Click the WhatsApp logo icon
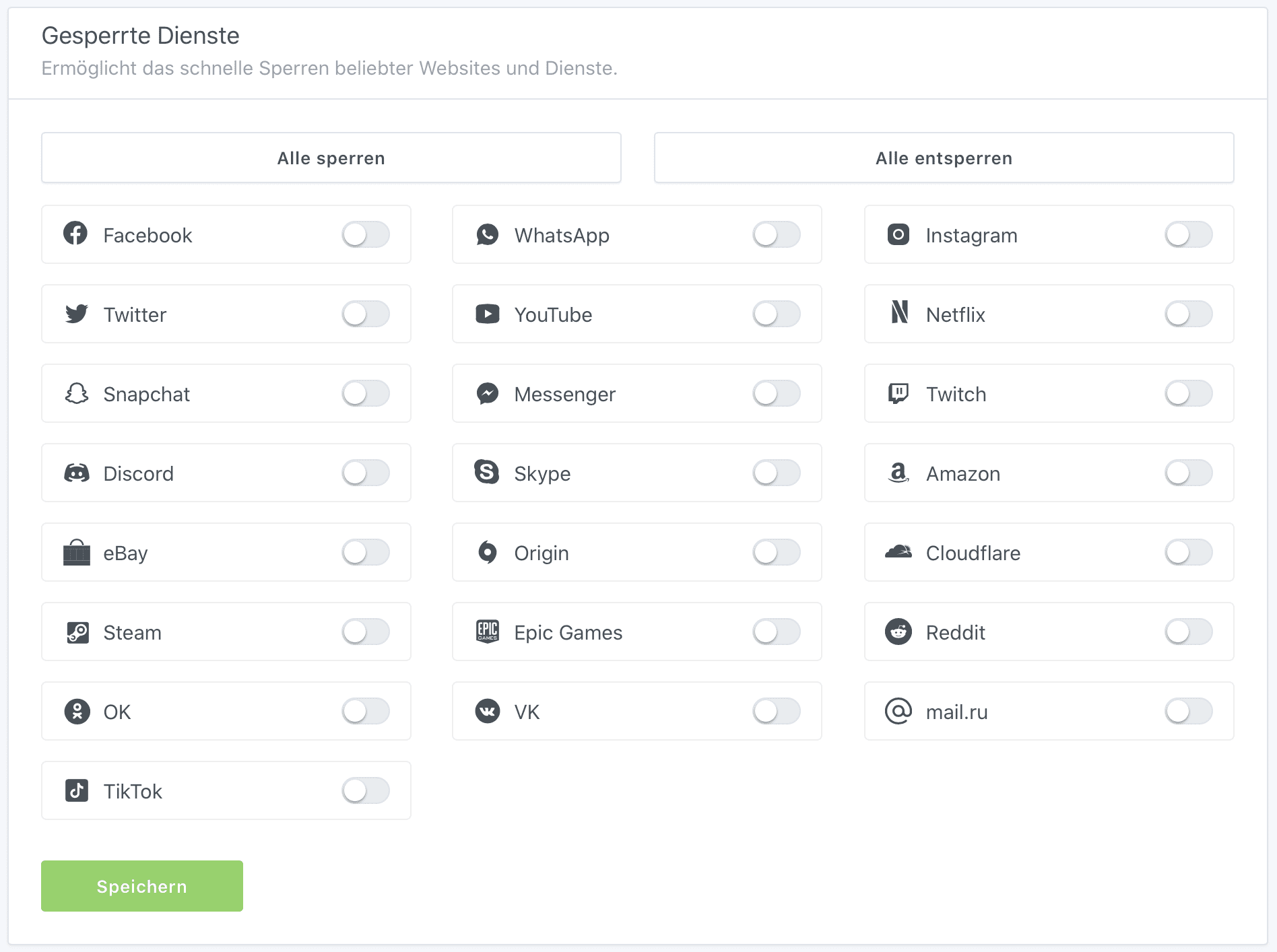 (x=487, y=234)
